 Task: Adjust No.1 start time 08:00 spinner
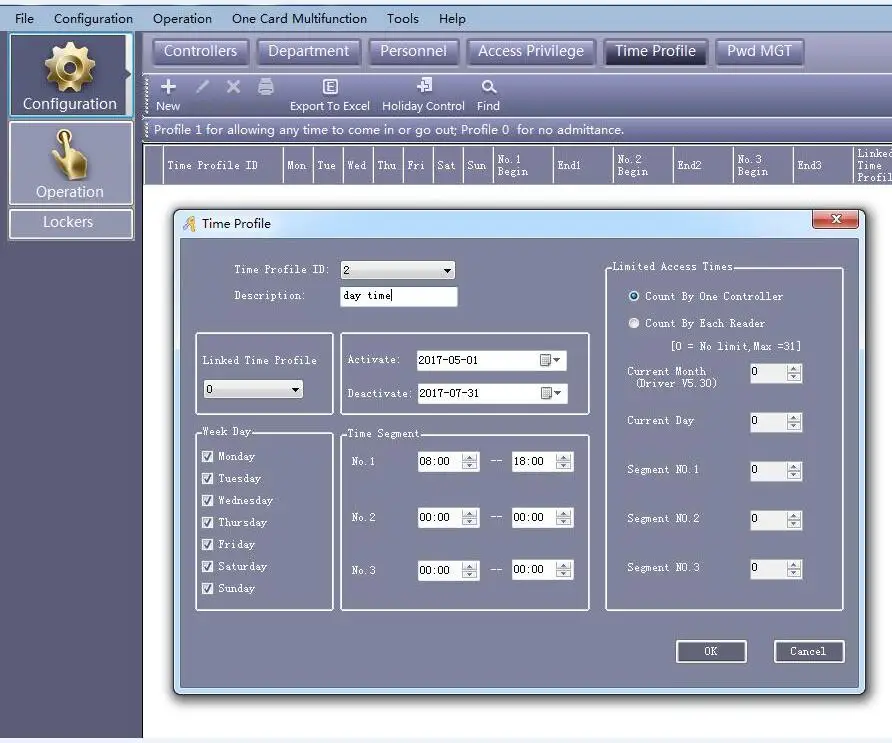click(x=469, y=461)
